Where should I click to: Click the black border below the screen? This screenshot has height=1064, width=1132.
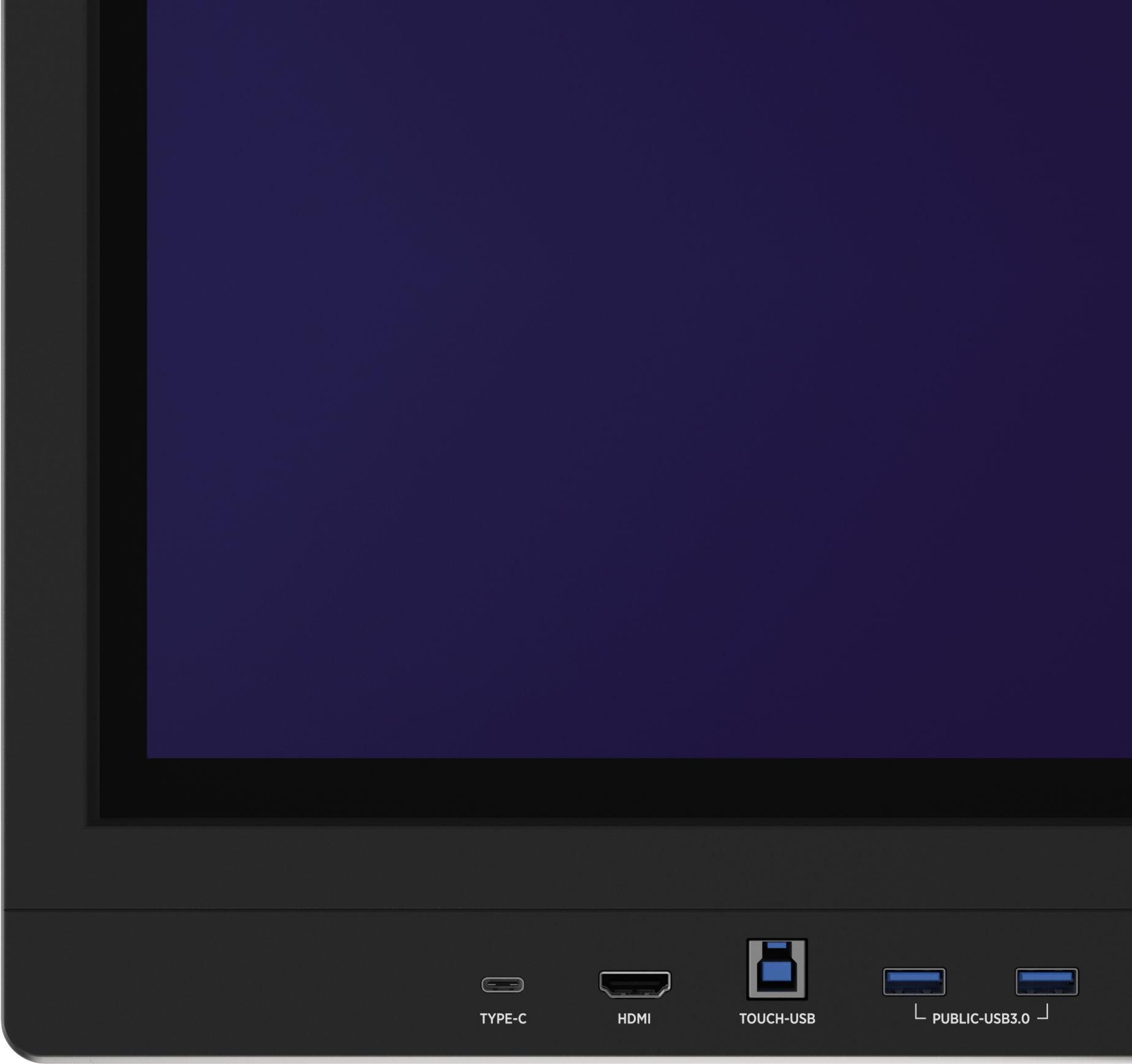[x=613, y=788]
